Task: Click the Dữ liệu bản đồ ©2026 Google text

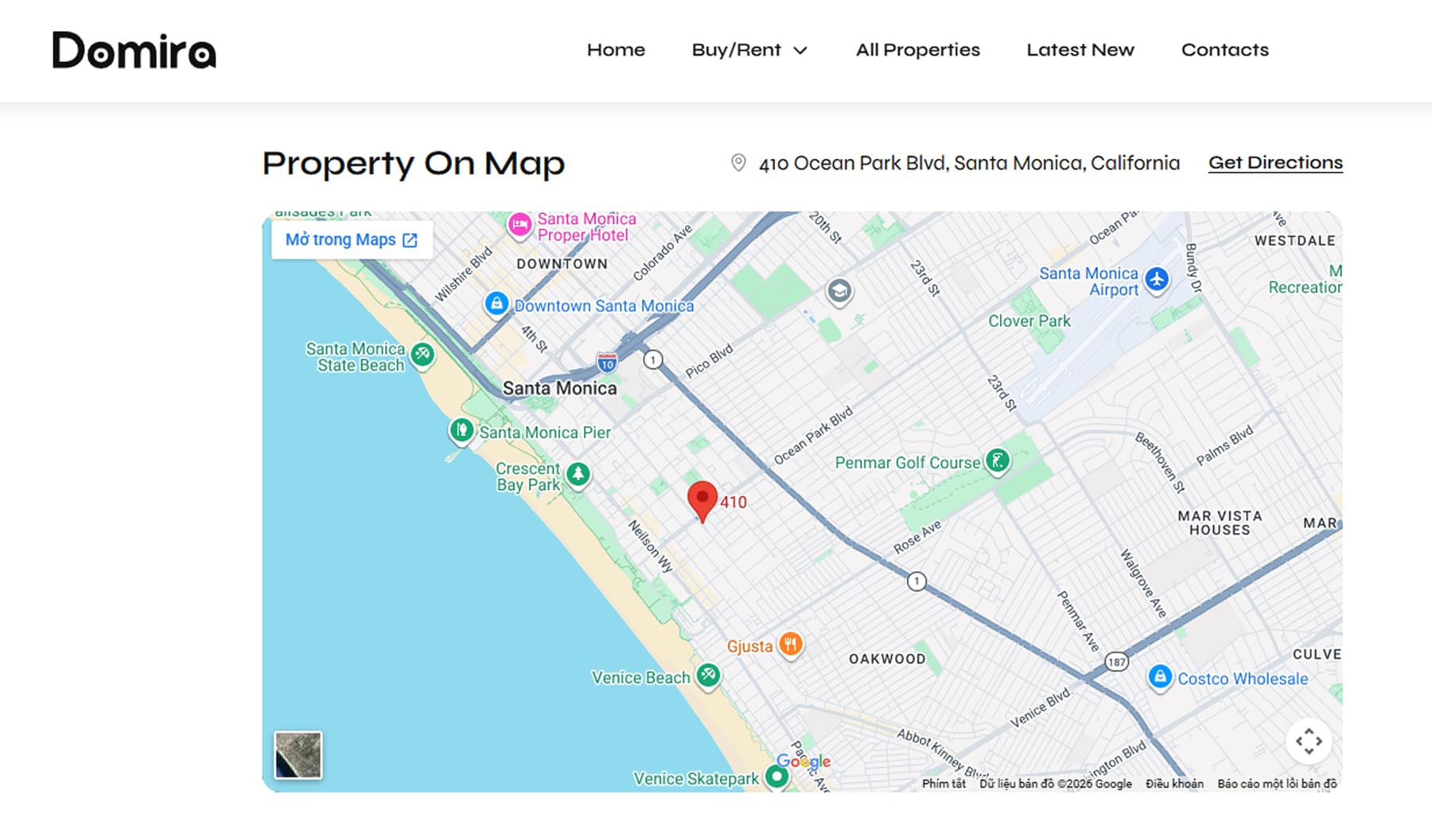Action: 1056,784
